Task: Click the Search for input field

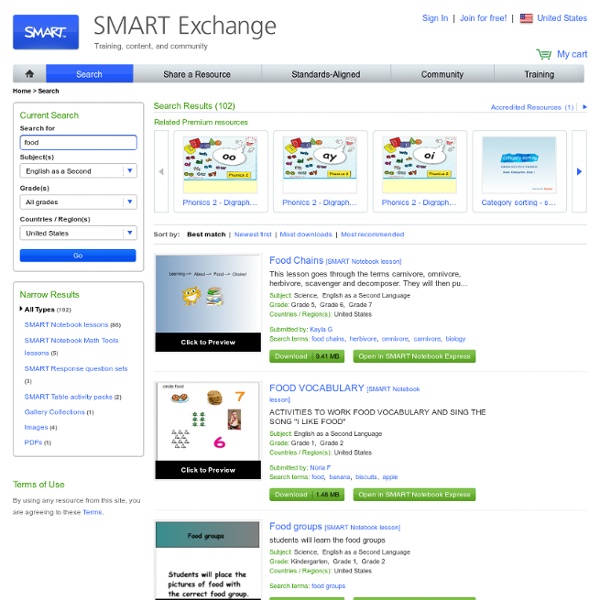Action: coord(78,142)
